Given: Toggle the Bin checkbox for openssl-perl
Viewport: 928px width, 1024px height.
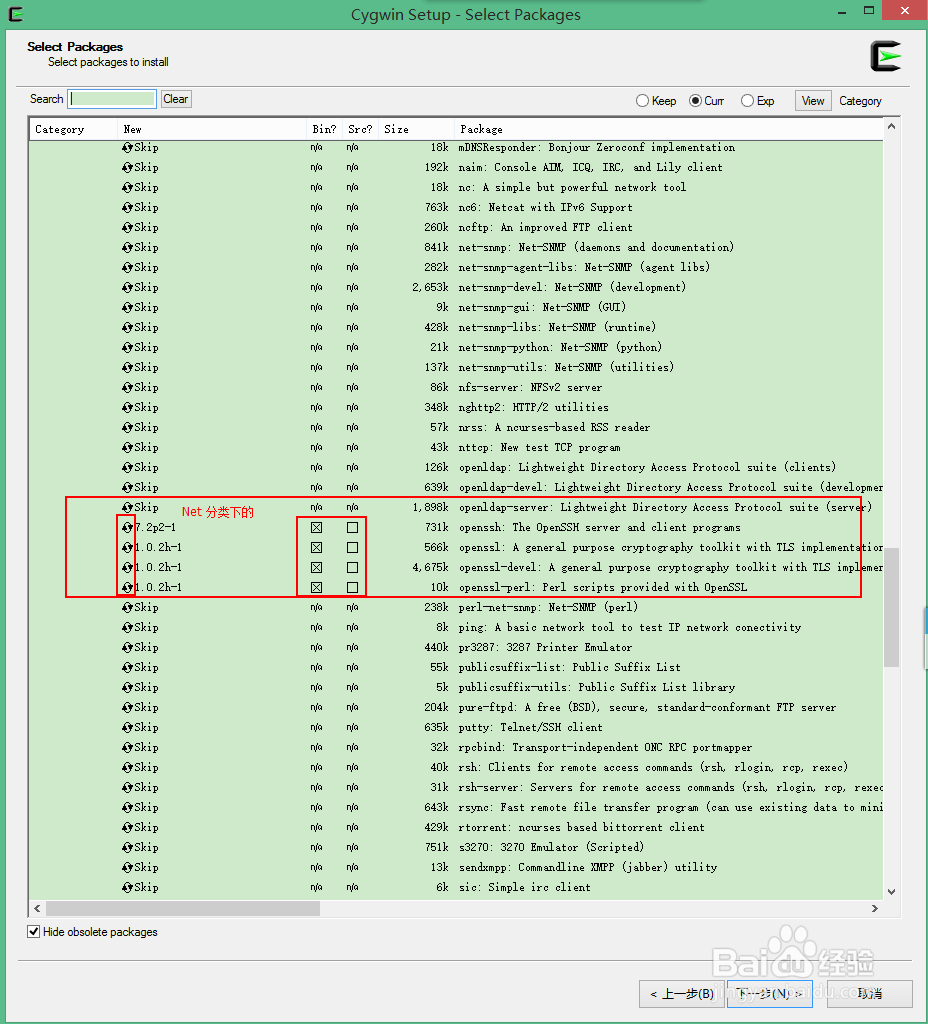Looking at the screenshot, I should (x=317, y=588).
